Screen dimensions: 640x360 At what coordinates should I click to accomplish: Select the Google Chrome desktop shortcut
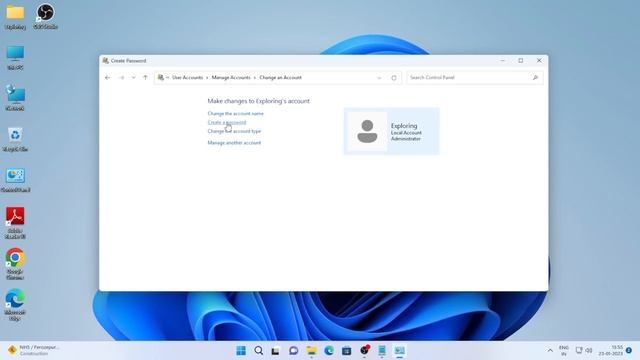16,264
